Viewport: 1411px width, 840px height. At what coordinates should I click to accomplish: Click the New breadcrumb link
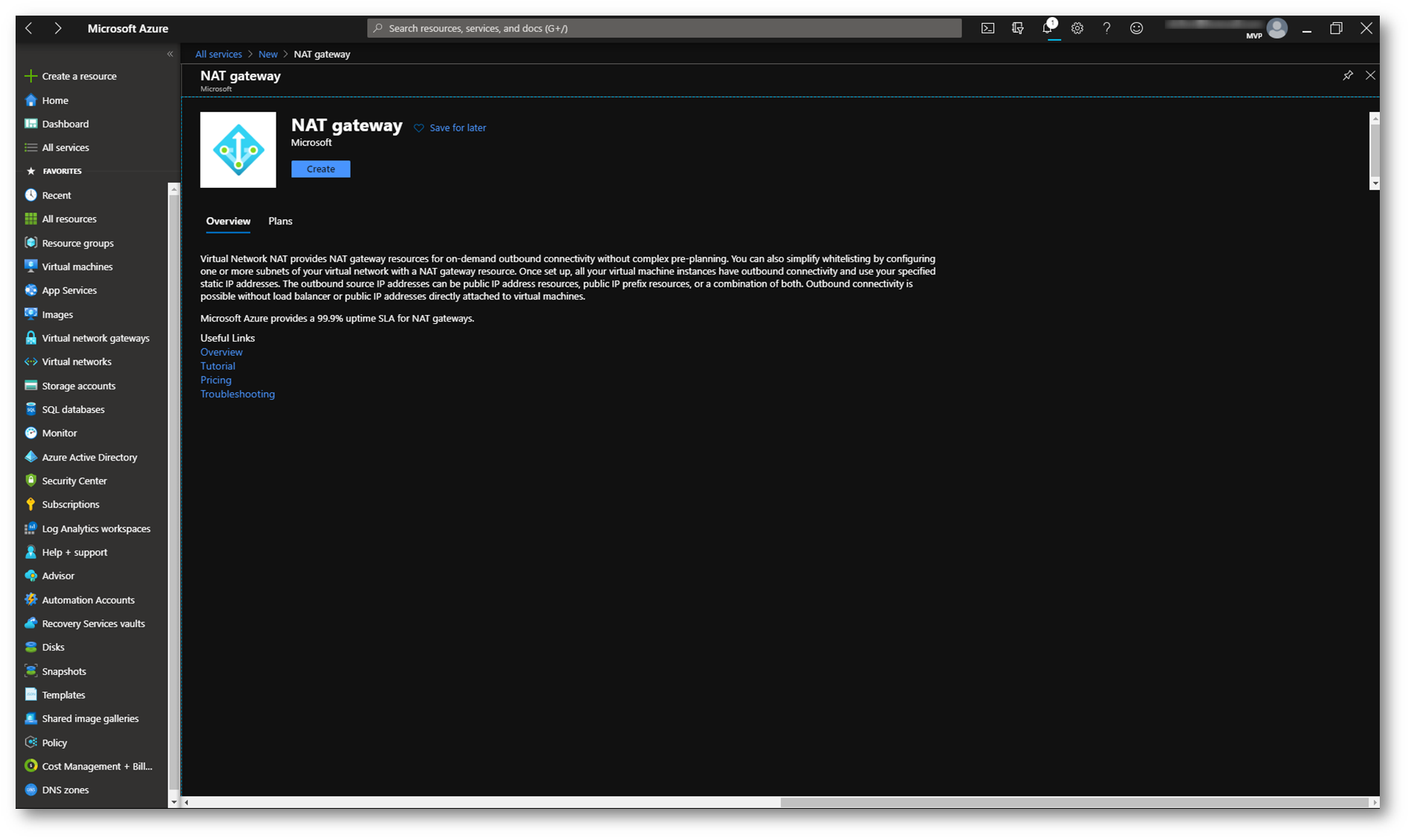(267, 54)
